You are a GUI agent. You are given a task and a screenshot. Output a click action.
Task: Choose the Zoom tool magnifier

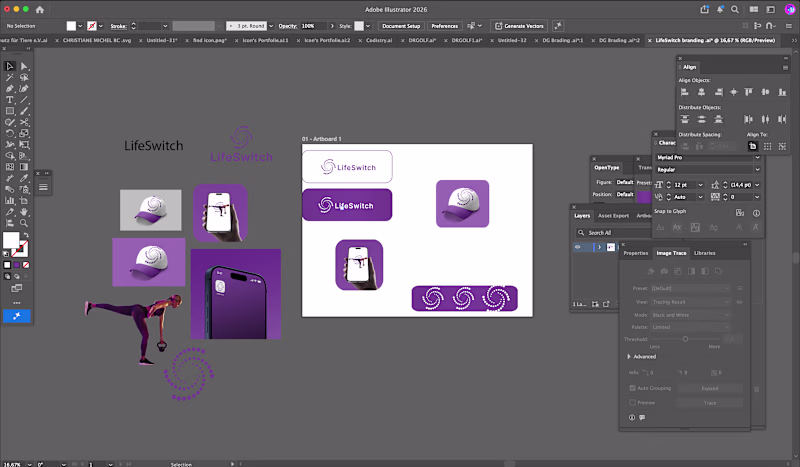pos(24,223)
